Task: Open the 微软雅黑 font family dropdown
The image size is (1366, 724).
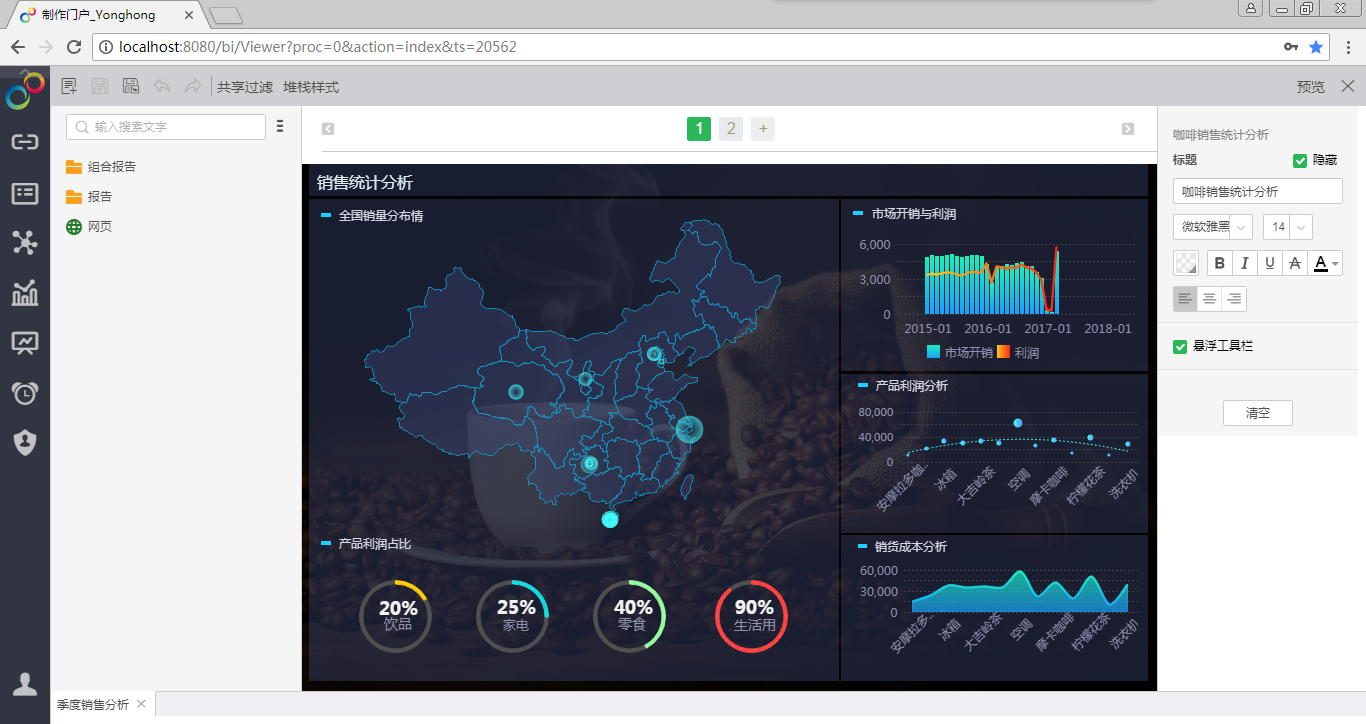Action: coord(1212,227)
